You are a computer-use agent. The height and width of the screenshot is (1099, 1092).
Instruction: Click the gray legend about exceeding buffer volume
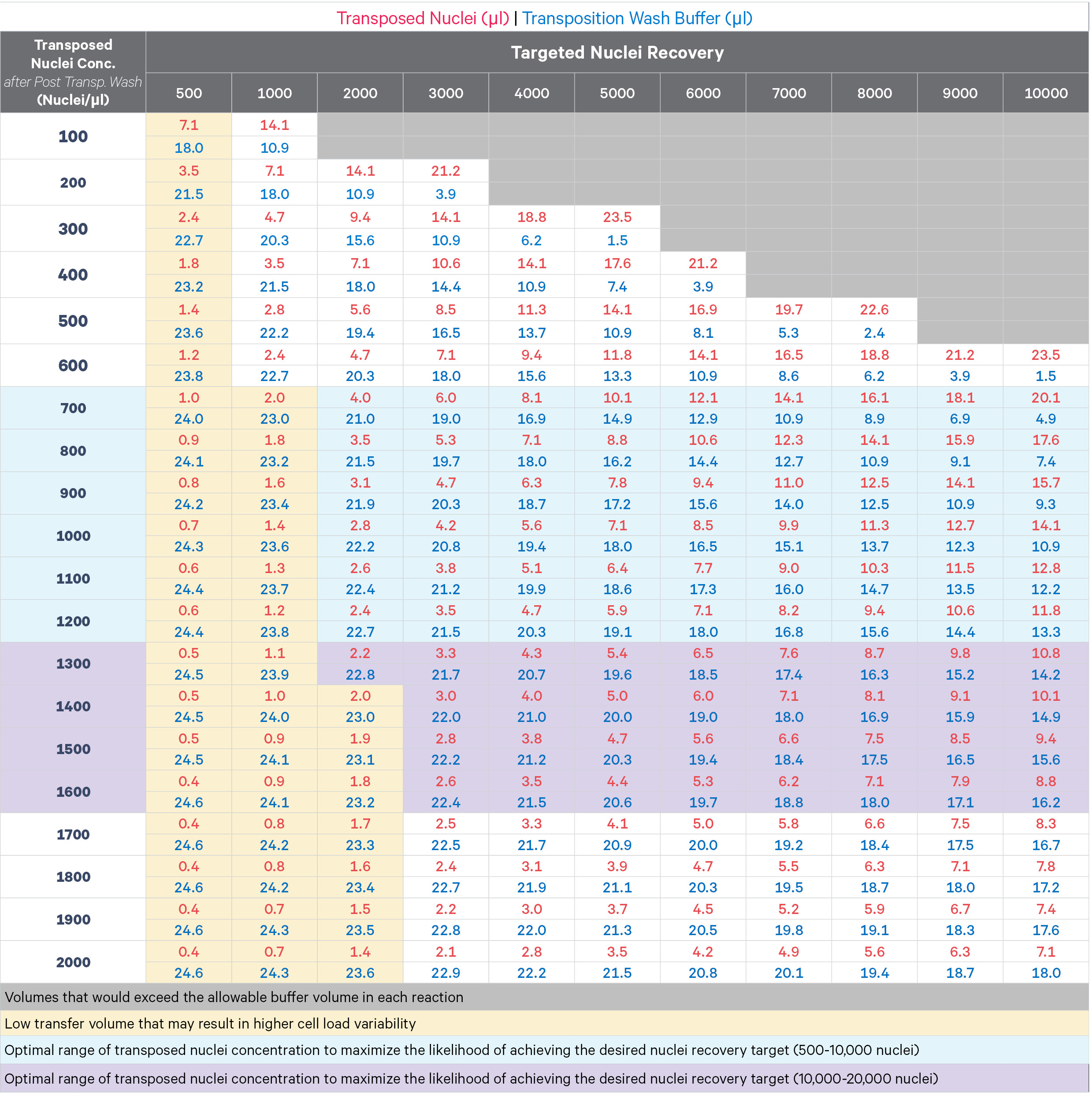pyautogui.click(x=234, y=997)
